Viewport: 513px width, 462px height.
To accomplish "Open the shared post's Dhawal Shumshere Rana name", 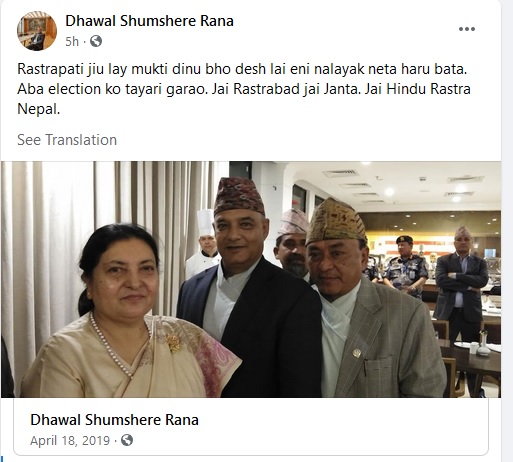I will click(114, 420).
